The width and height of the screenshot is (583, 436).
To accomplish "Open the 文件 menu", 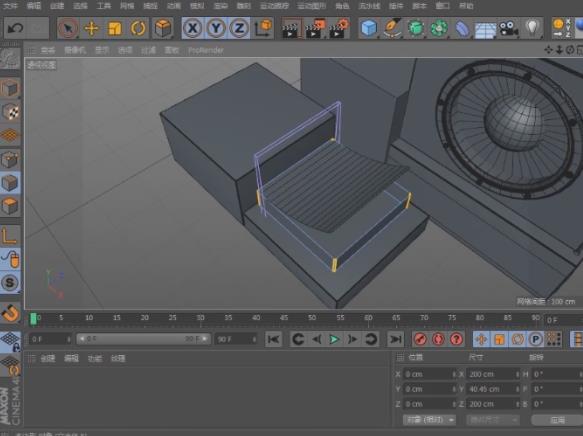I will click(x=10, y=6).
